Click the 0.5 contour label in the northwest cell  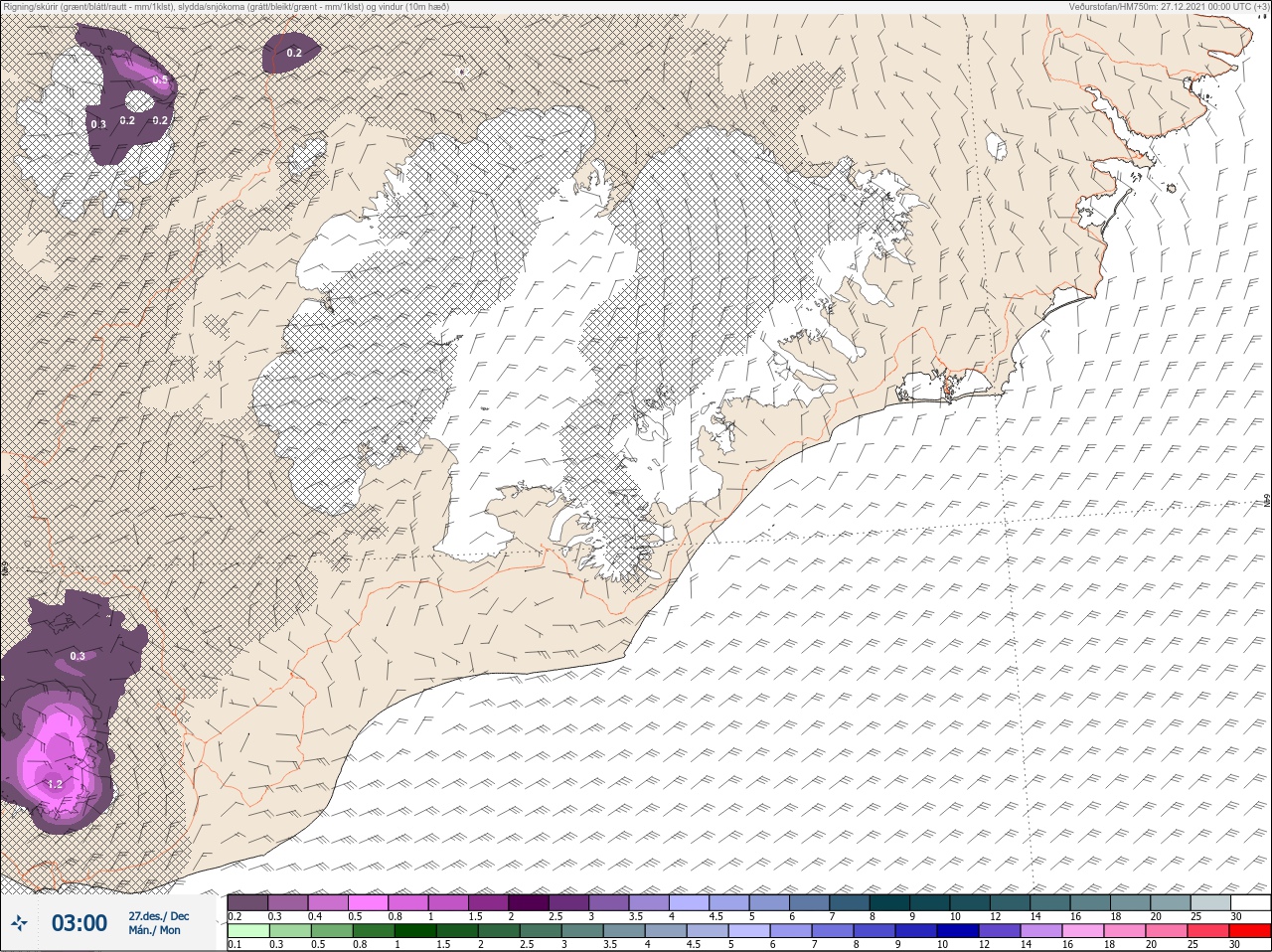point(160,80)
